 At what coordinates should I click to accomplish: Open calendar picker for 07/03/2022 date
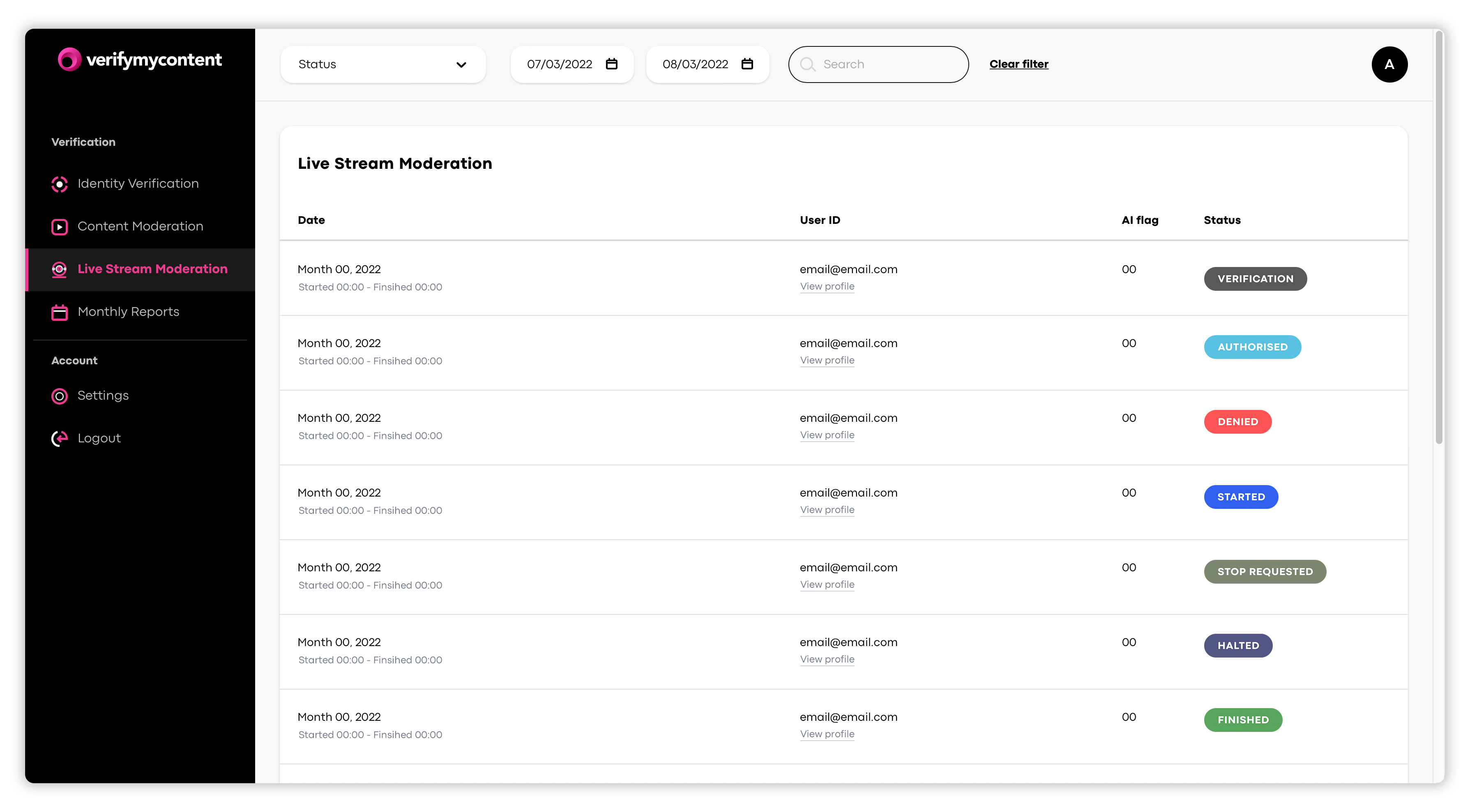click(612, 64)
